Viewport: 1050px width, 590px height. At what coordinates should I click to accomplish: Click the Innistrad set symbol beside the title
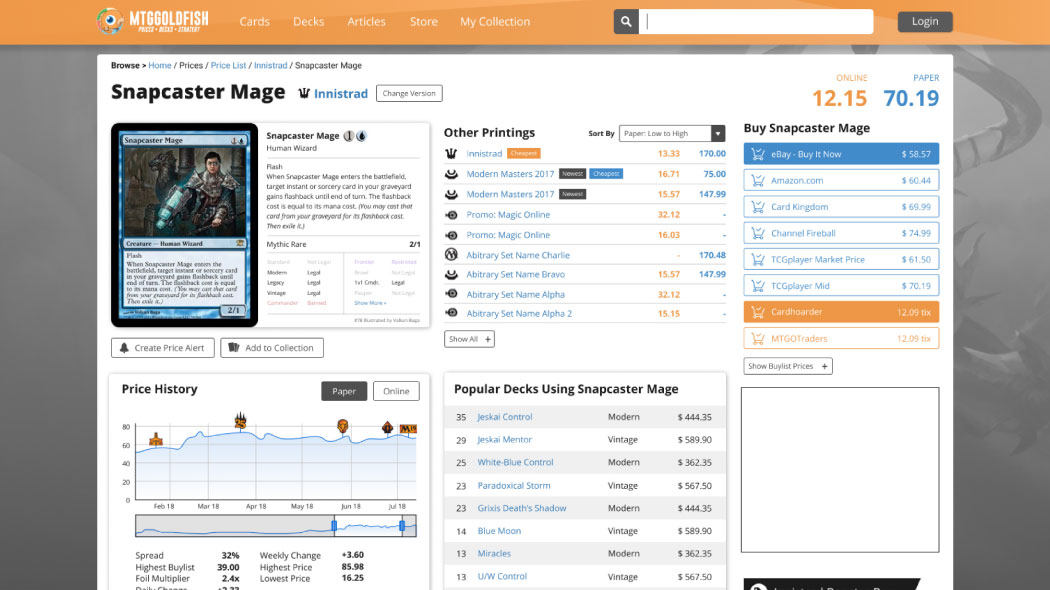[x=304, y=93]
